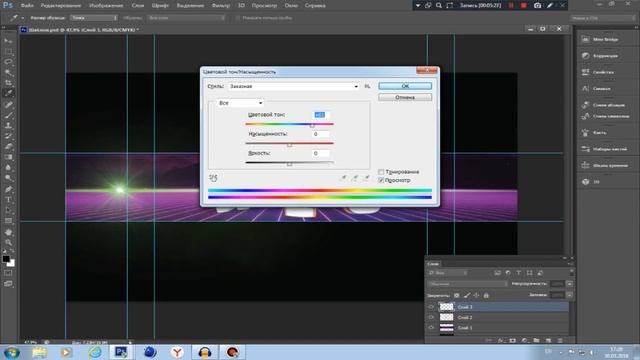Open the Справка menu
Image resolution: width=640 pixels, height=360 pixels.
pyautogui.click(x=315, y=5)
